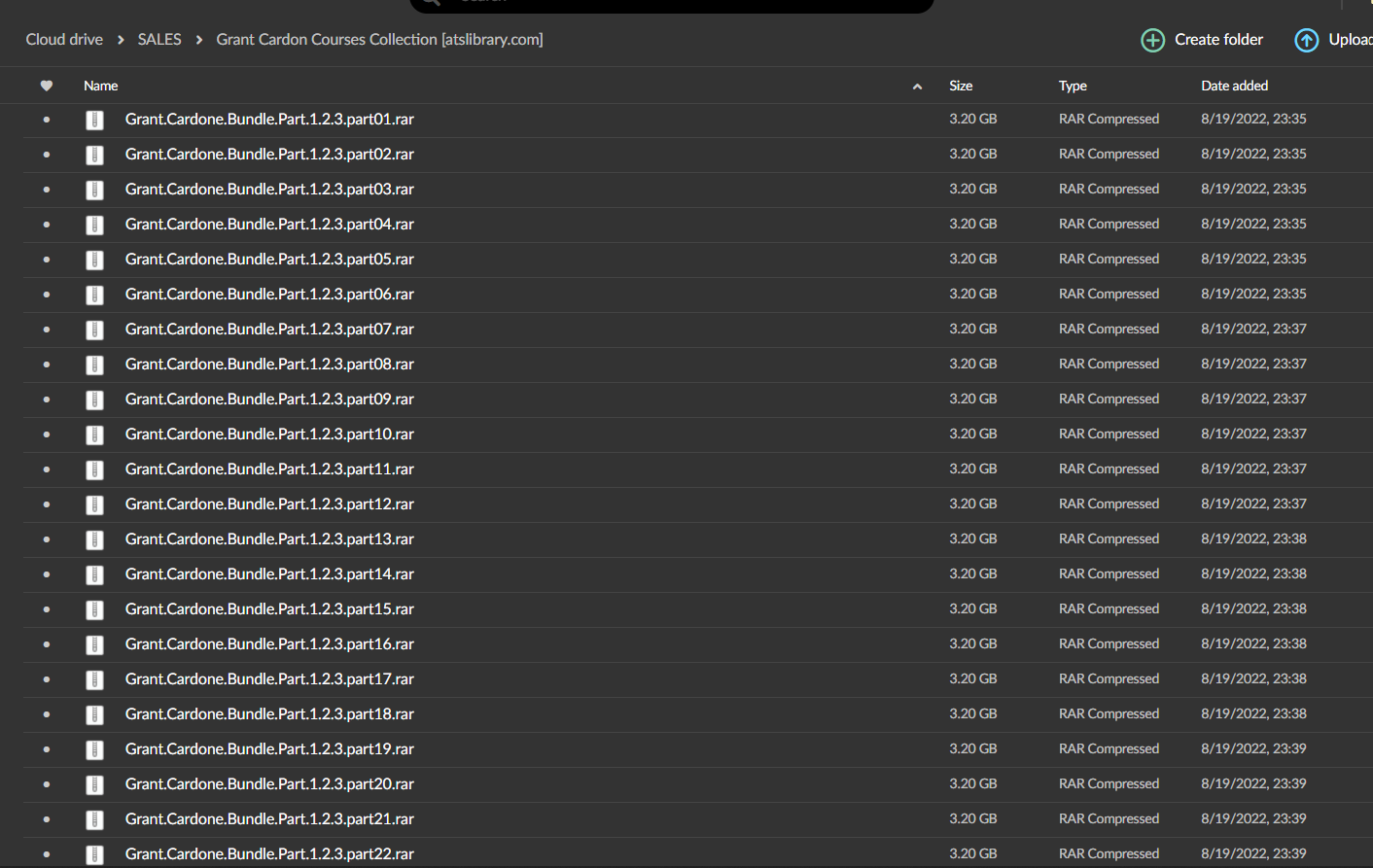Screen dimensions: 1373x868
Task: Click the sort chevron on the Name column
Action: tap(917, 86)
